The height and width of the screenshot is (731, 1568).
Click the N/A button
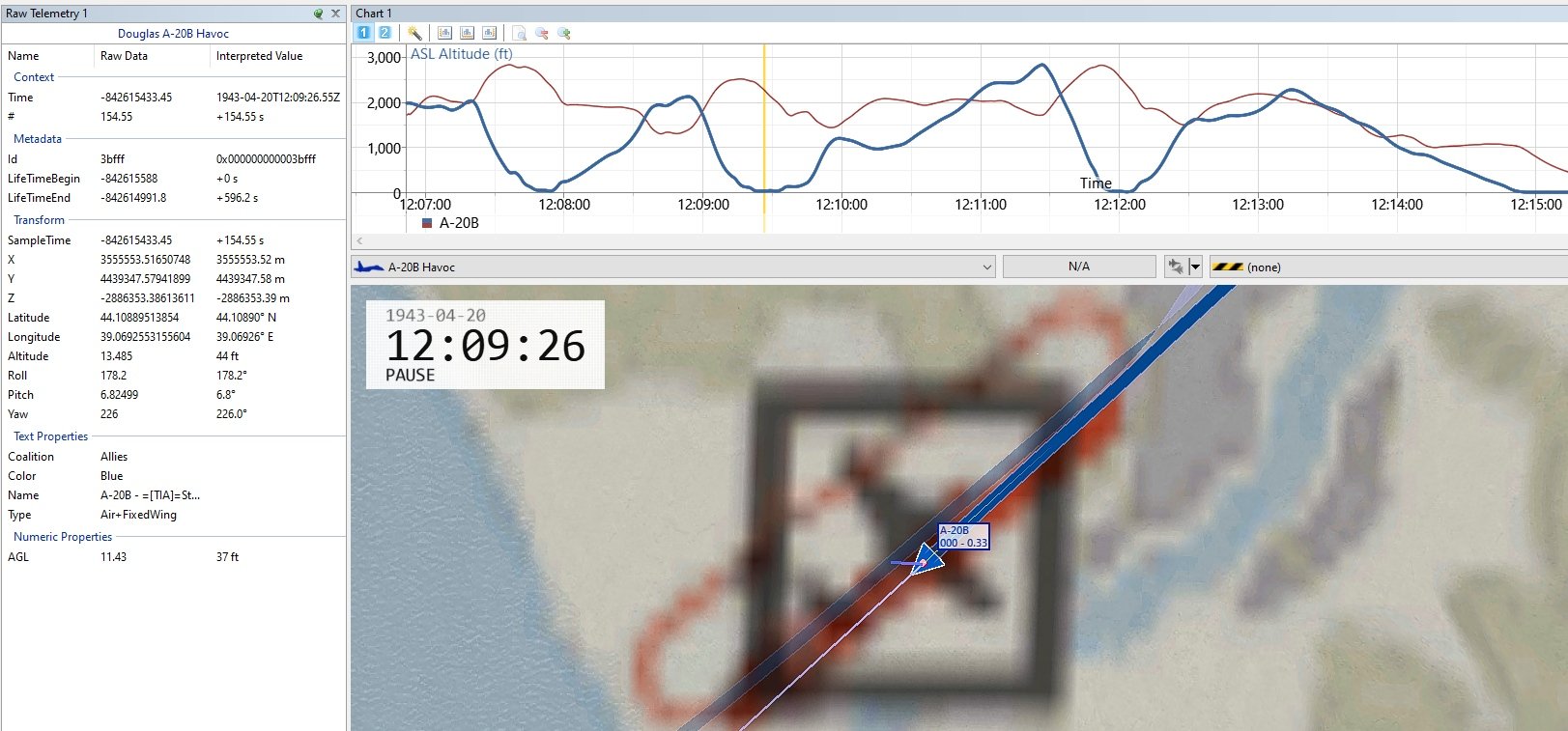click(x=1079, y=267)
